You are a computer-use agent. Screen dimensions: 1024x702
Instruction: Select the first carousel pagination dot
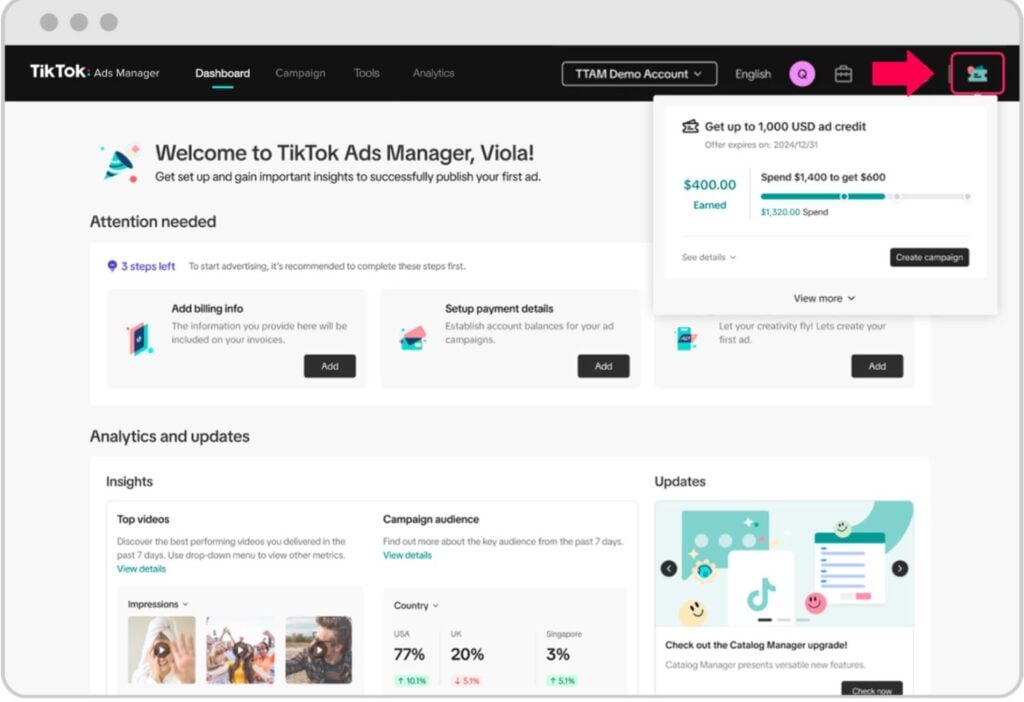(x=765, y=620)
